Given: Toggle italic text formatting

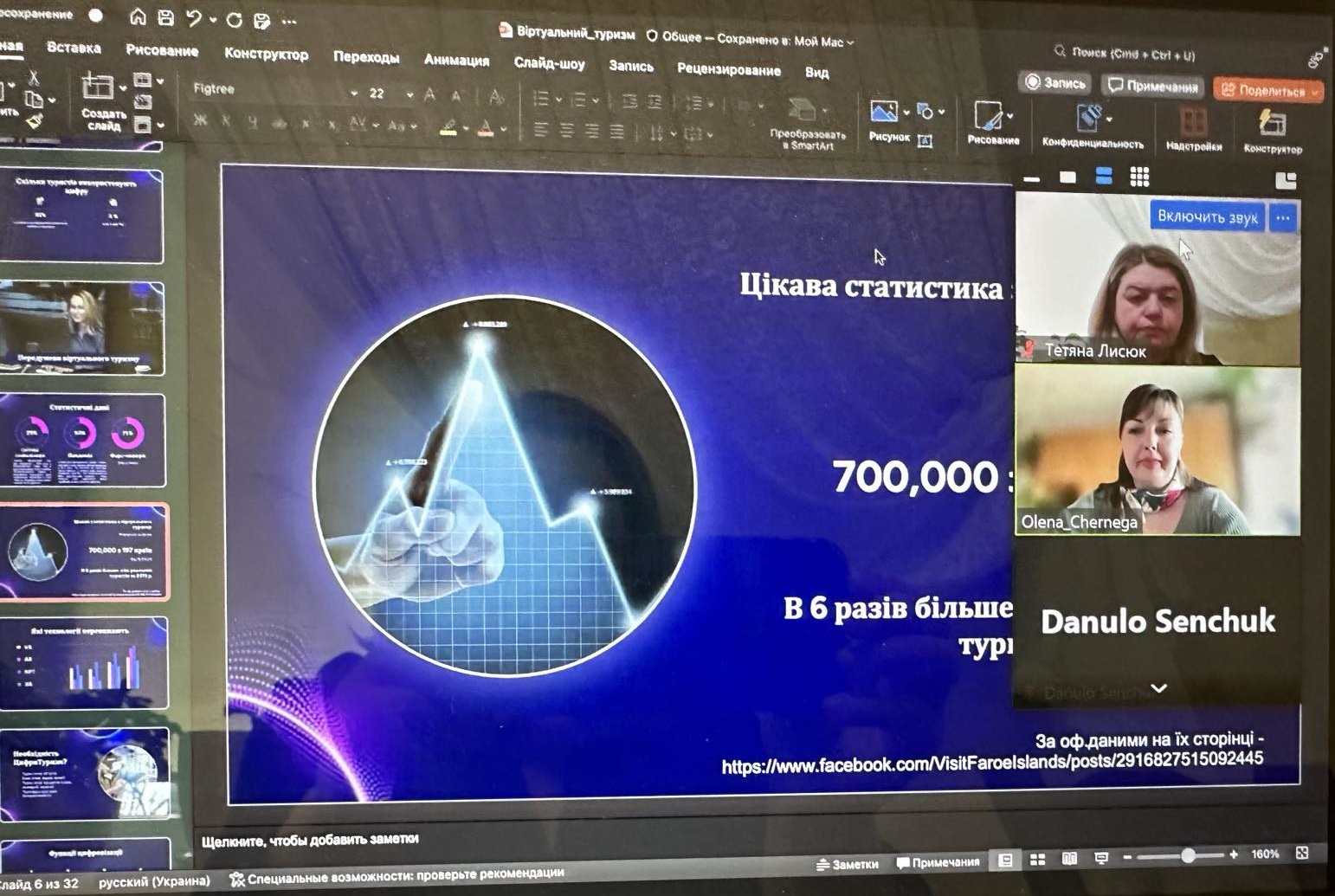Looking at the screenshot, I should (x=227, y=125).
